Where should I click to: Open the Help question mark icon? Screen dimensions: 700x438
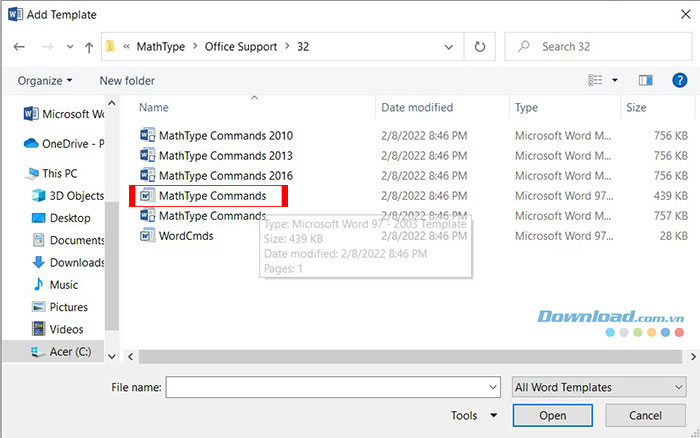[x=679, y=80]
